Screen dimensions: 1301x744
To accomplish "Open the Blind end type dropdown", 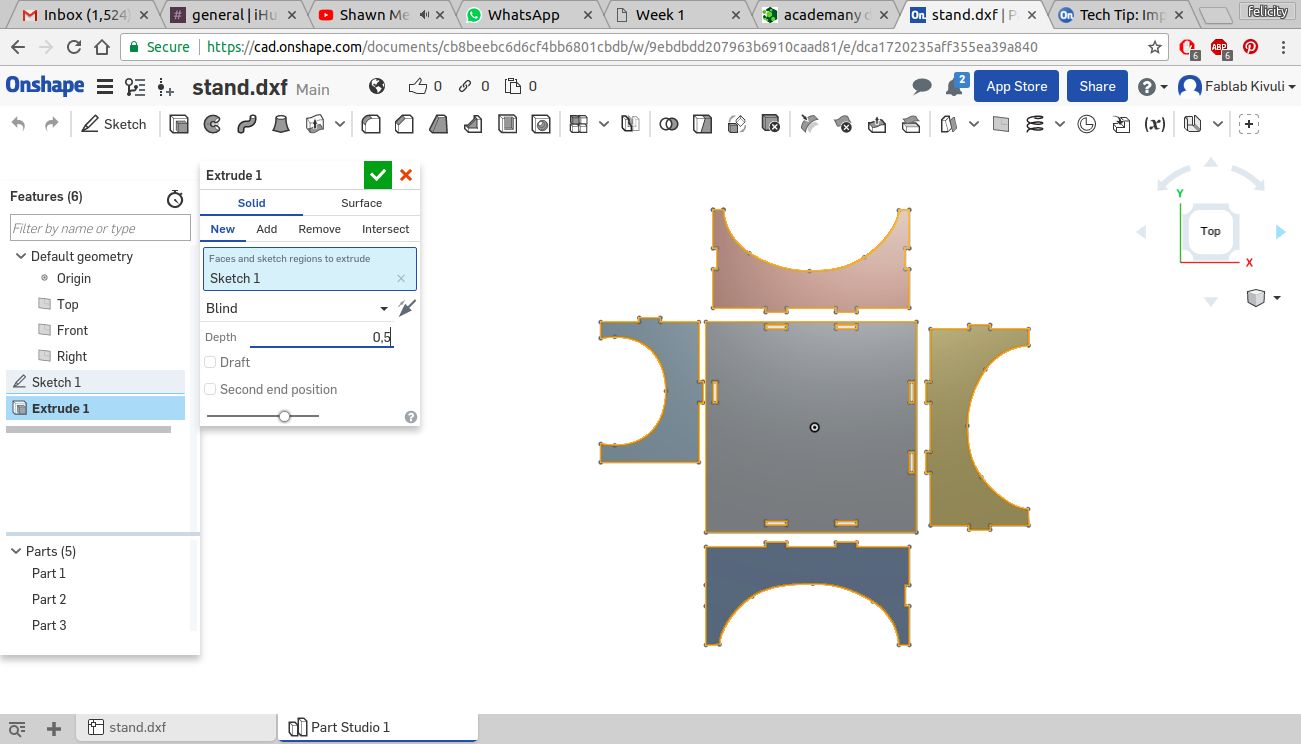I will [x=297, y=308].
